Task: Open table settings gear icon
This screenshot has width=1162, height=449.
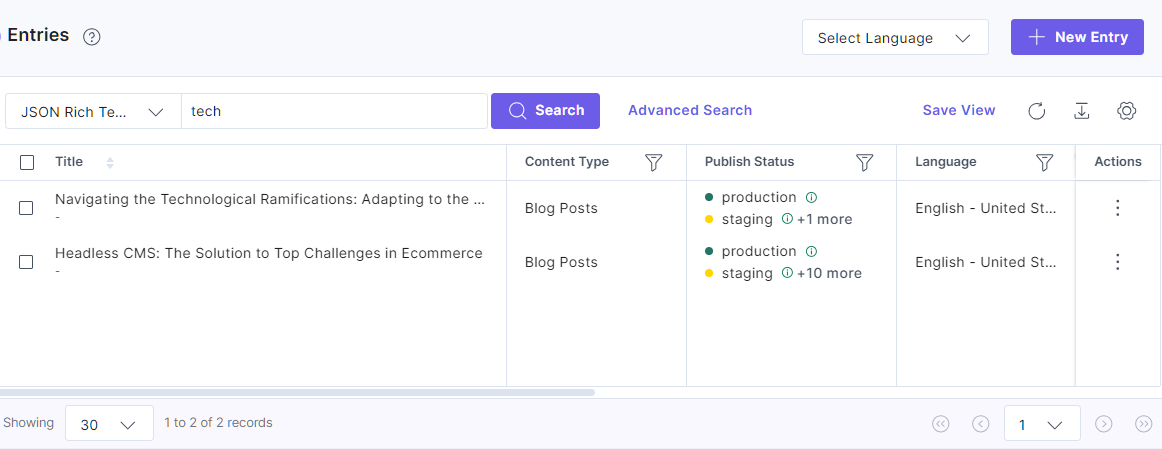Action: coord(1126,111)
